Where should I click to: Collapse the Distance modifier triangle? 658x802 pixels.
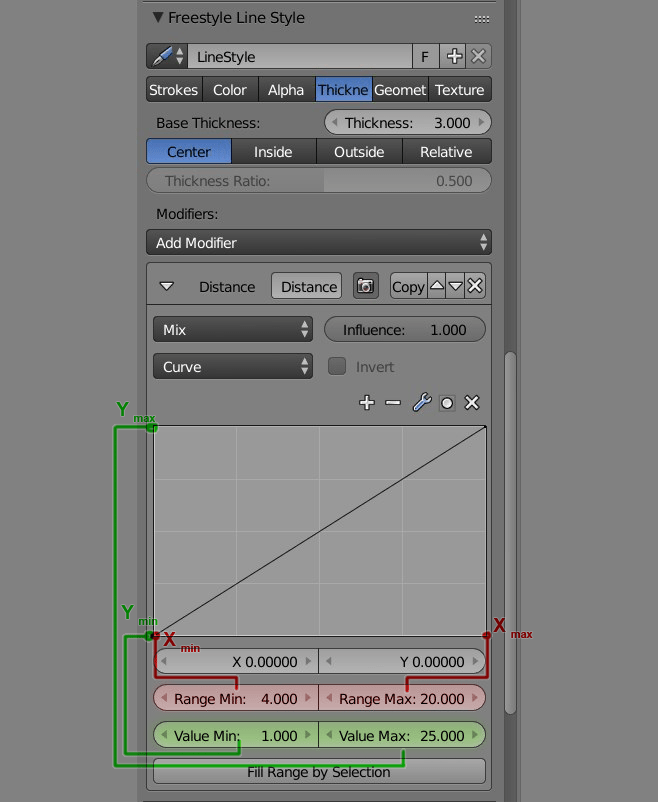167,286
